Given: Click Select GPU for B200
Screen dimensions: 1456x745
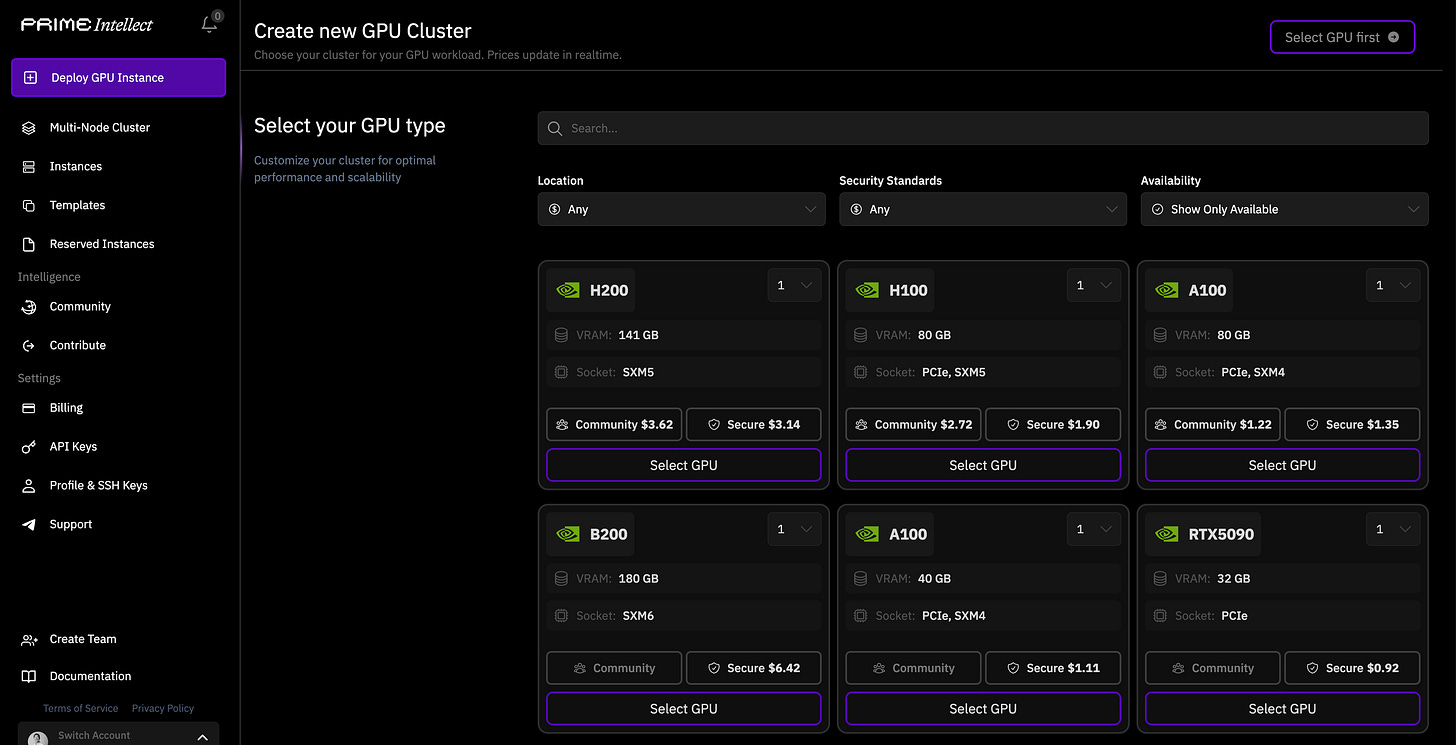Looking at the screenshot, I should click(684, 709).
